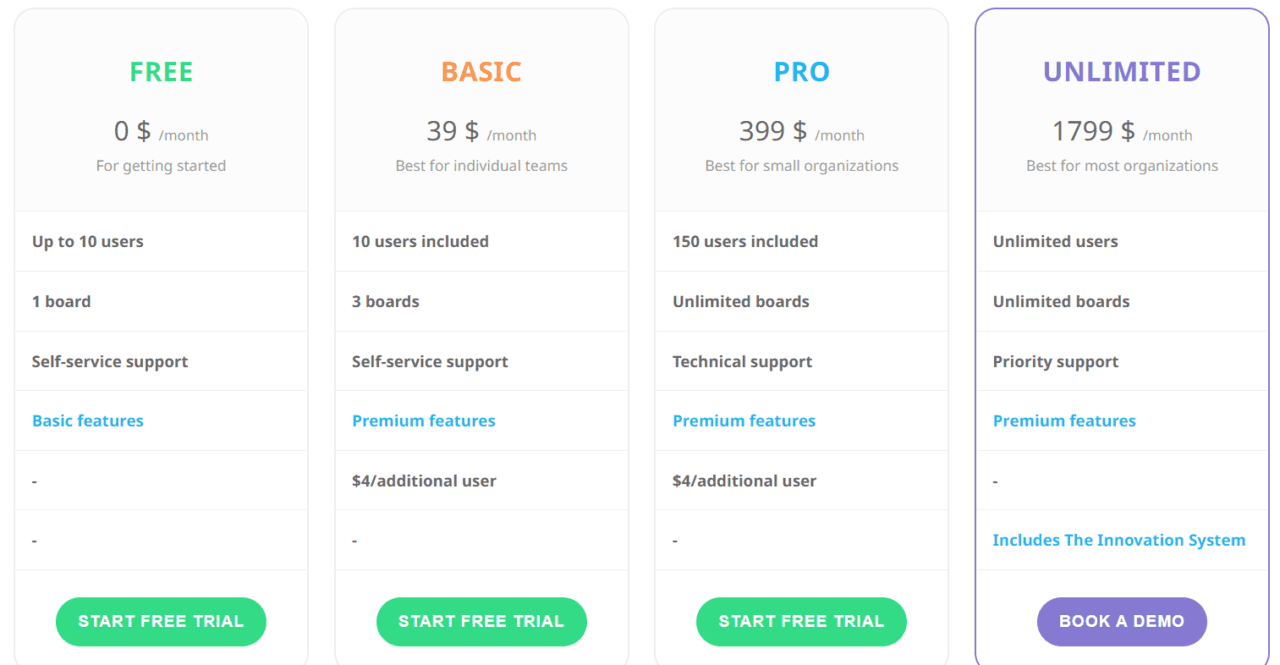Click the Book a Demo button

point(1121,621)
